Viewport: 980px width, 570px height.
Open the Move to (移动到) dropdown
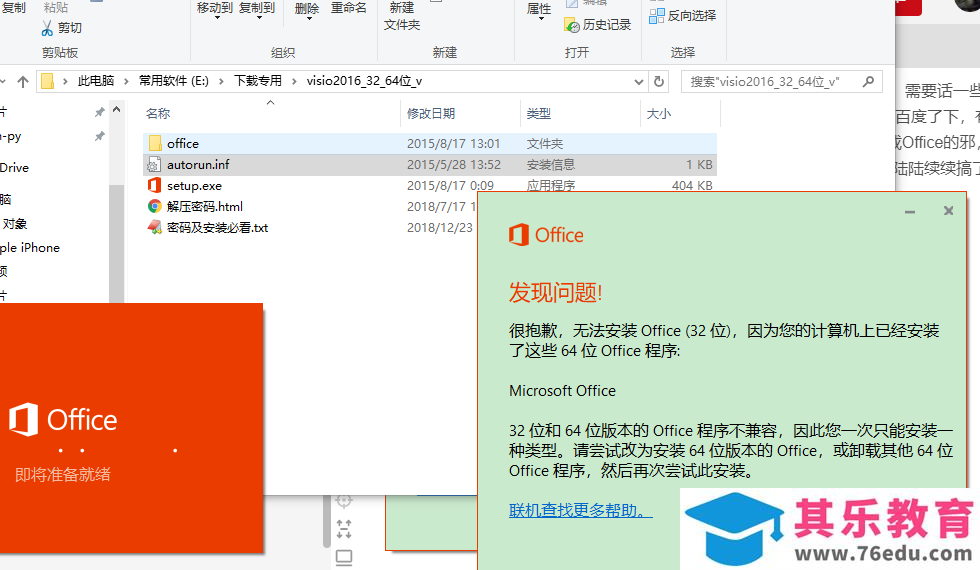click(215, 9)
